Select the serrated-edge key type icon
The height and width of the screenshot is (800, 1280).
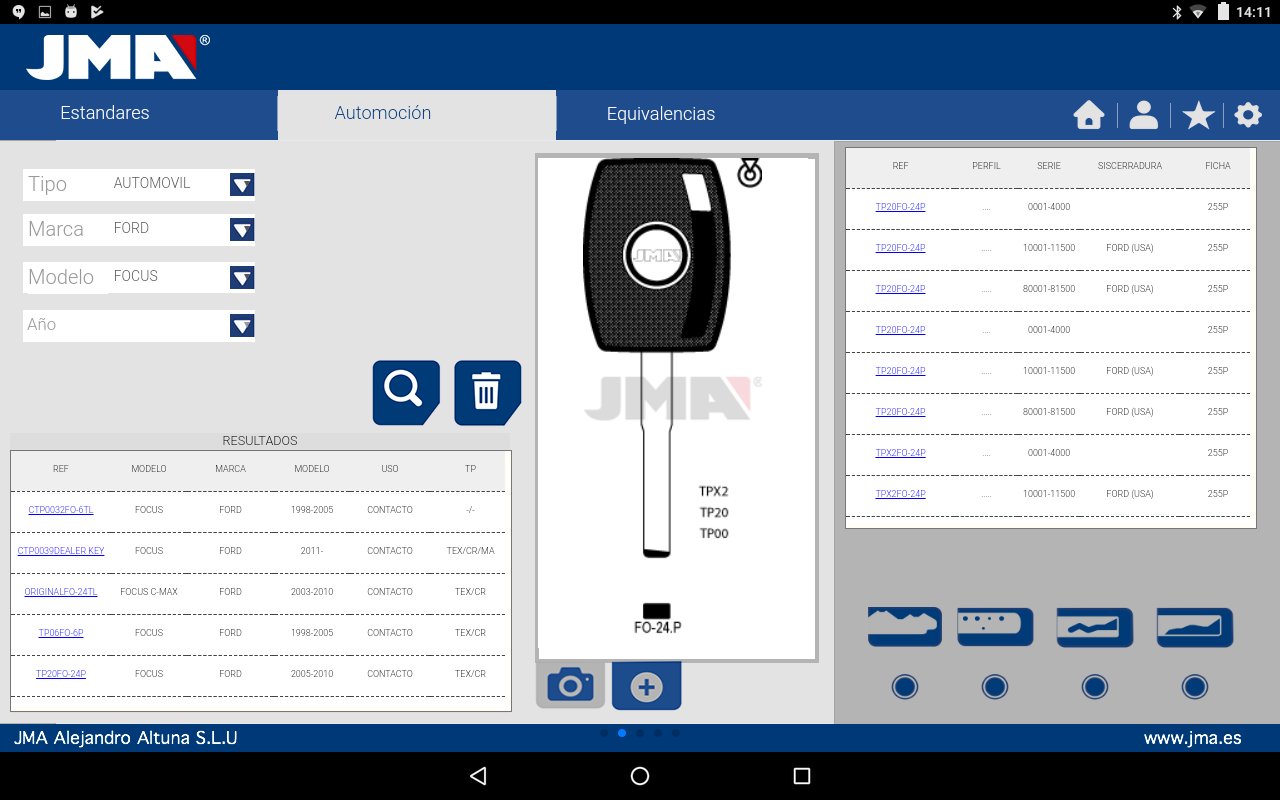[x=904, y=627]
